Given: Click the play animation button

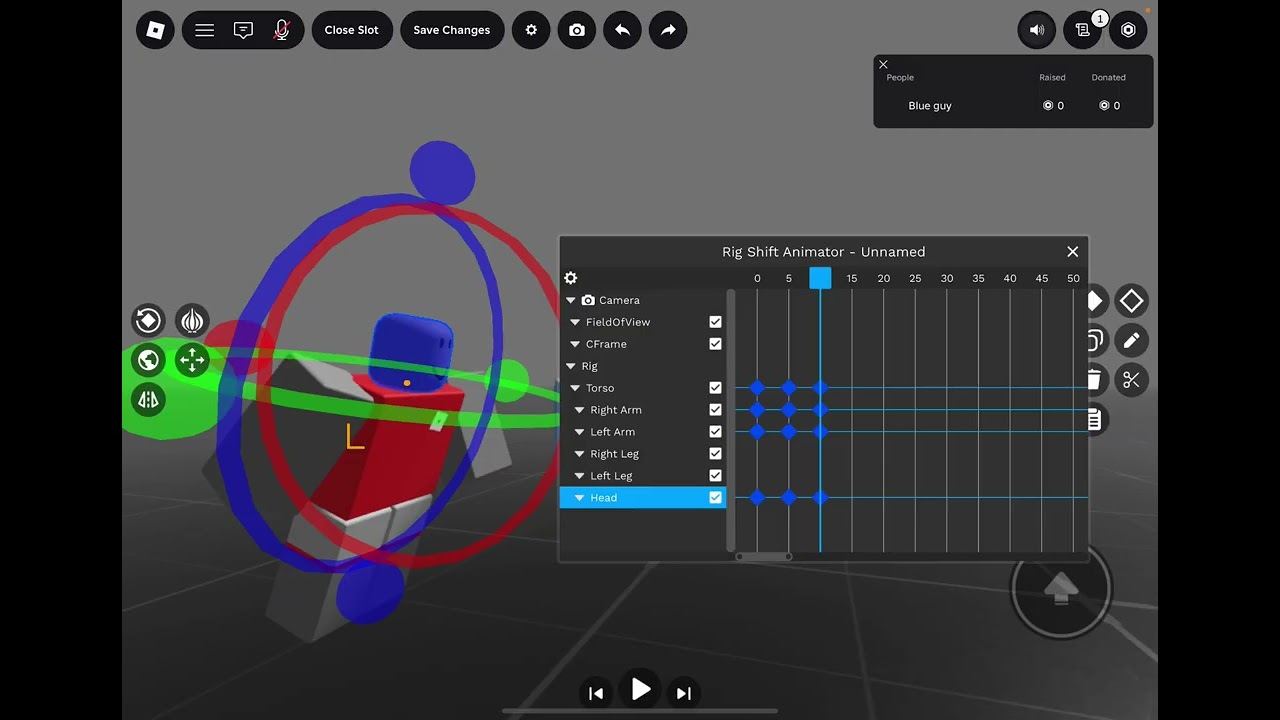Looking at the screenshot, I should tap(640, 690).
